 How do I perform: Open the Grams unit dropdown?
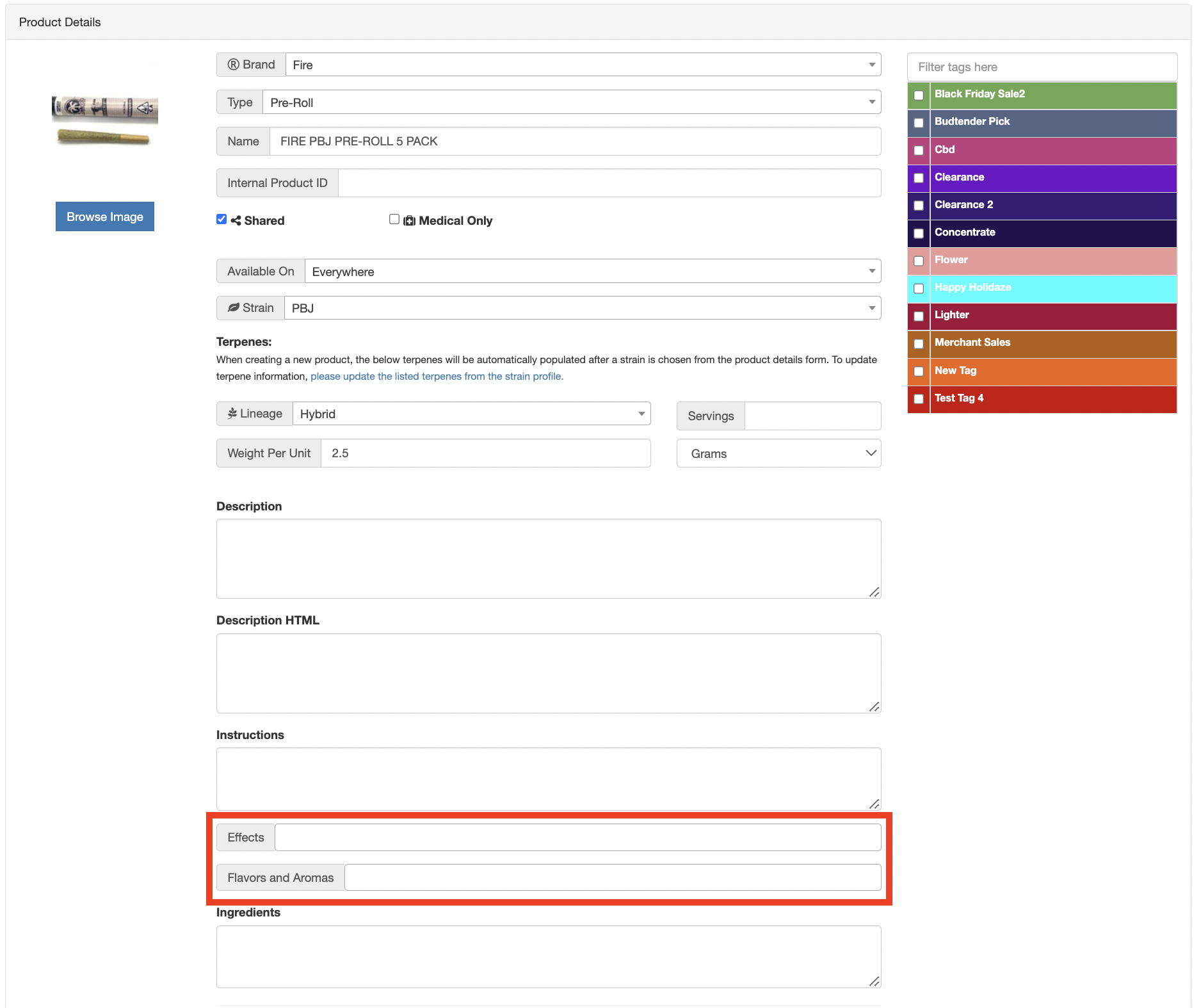tap(779, 453)
